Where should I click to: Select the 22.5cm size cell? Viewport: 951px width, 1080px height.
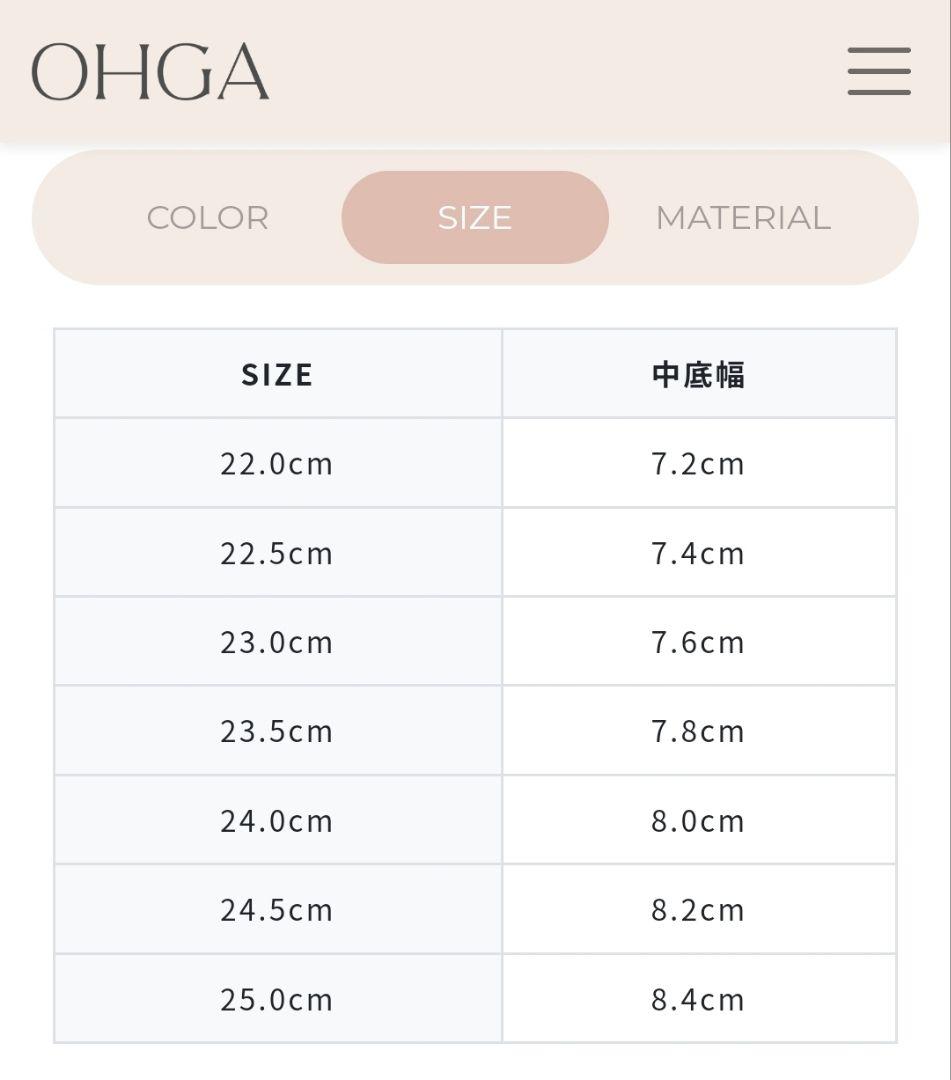point(278,552)
